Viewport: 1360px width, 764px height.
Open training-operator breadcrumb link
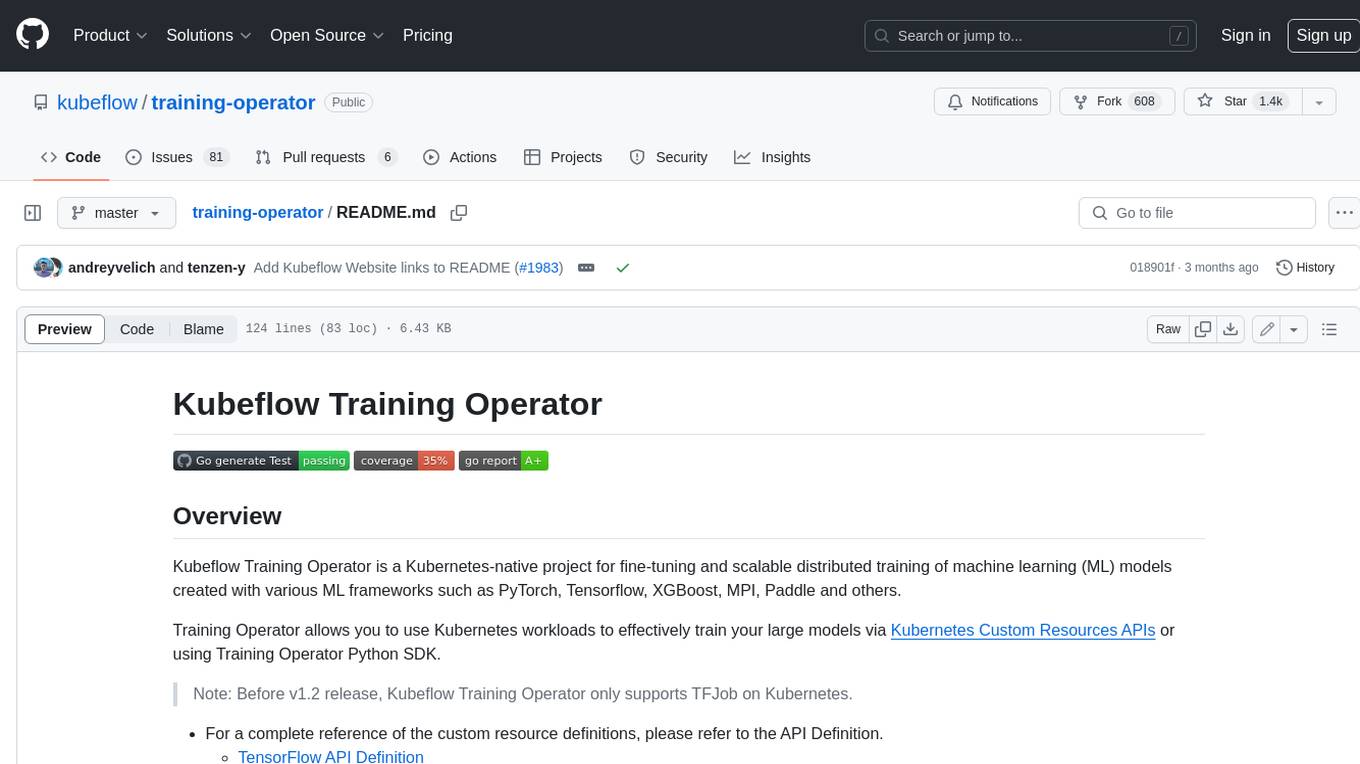point(257,212)
